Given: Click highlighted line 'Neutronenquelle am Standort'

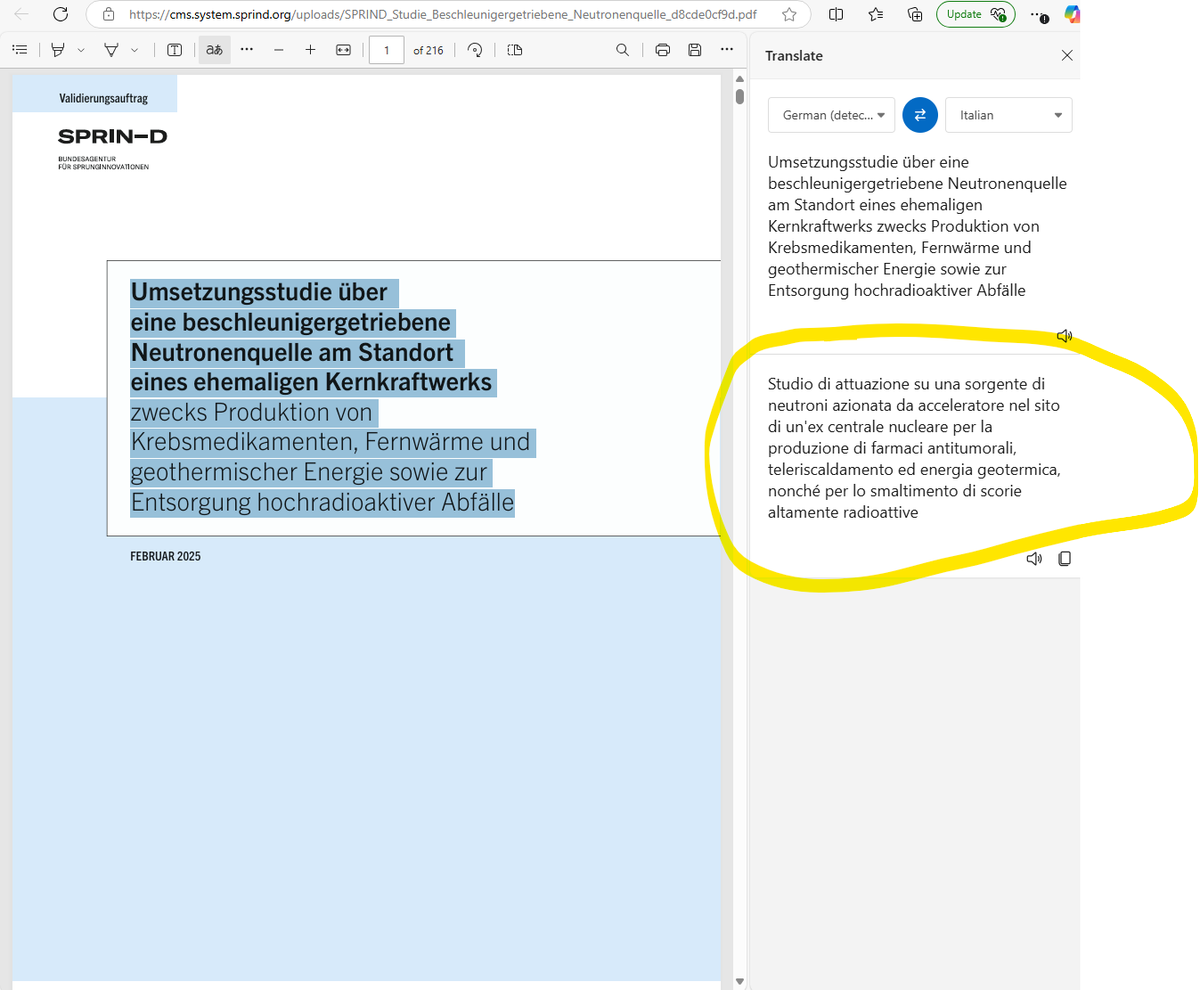Looking at the screenshot, I should (x=297, y=352).
